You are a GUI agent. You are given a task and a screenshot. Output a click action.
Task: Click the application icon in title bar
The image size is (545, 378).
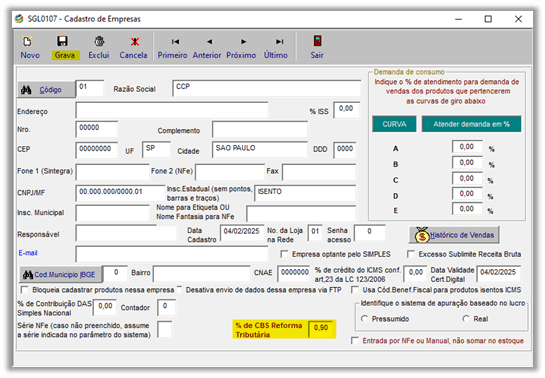19,18
